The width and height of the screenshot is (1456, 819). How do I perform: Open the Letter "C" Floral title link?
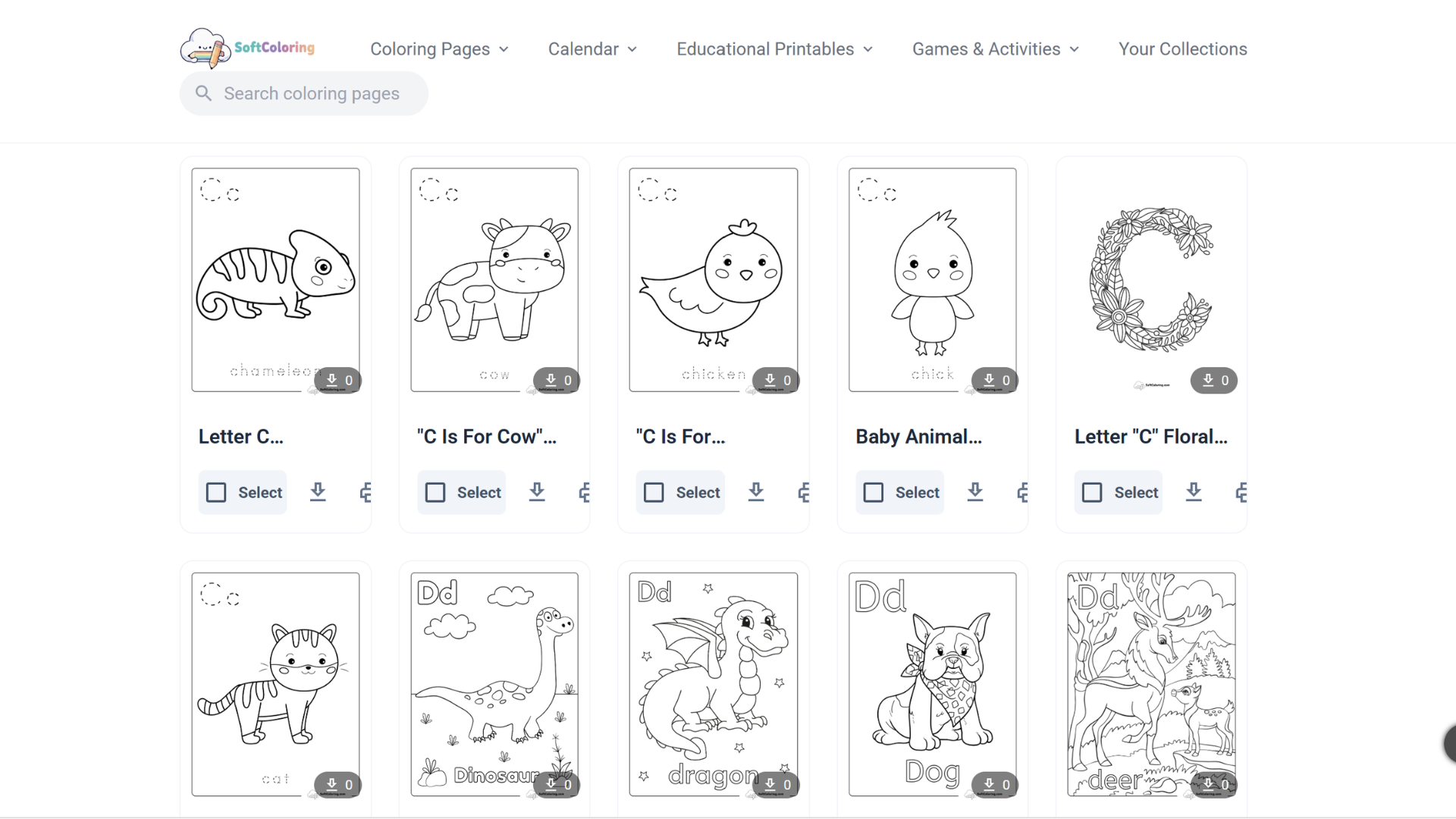pos(1150,437)
